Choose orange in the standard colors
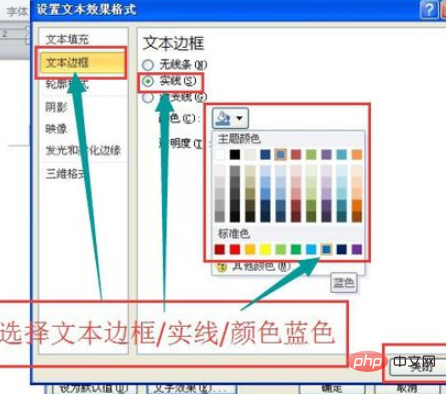 click(250, 249)
